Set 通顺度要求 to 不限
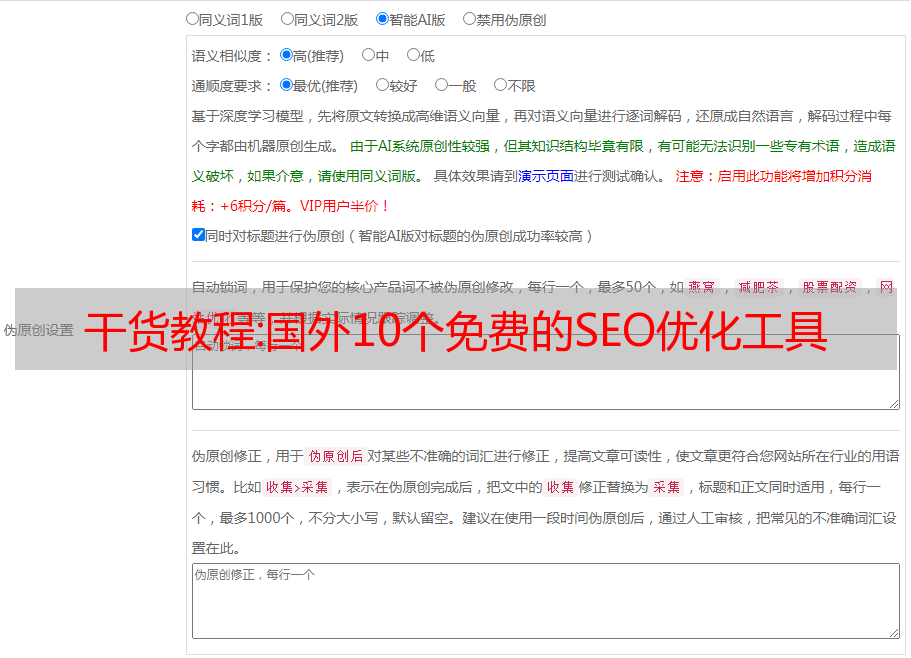The image size is (911, 658). coord(500,85)
